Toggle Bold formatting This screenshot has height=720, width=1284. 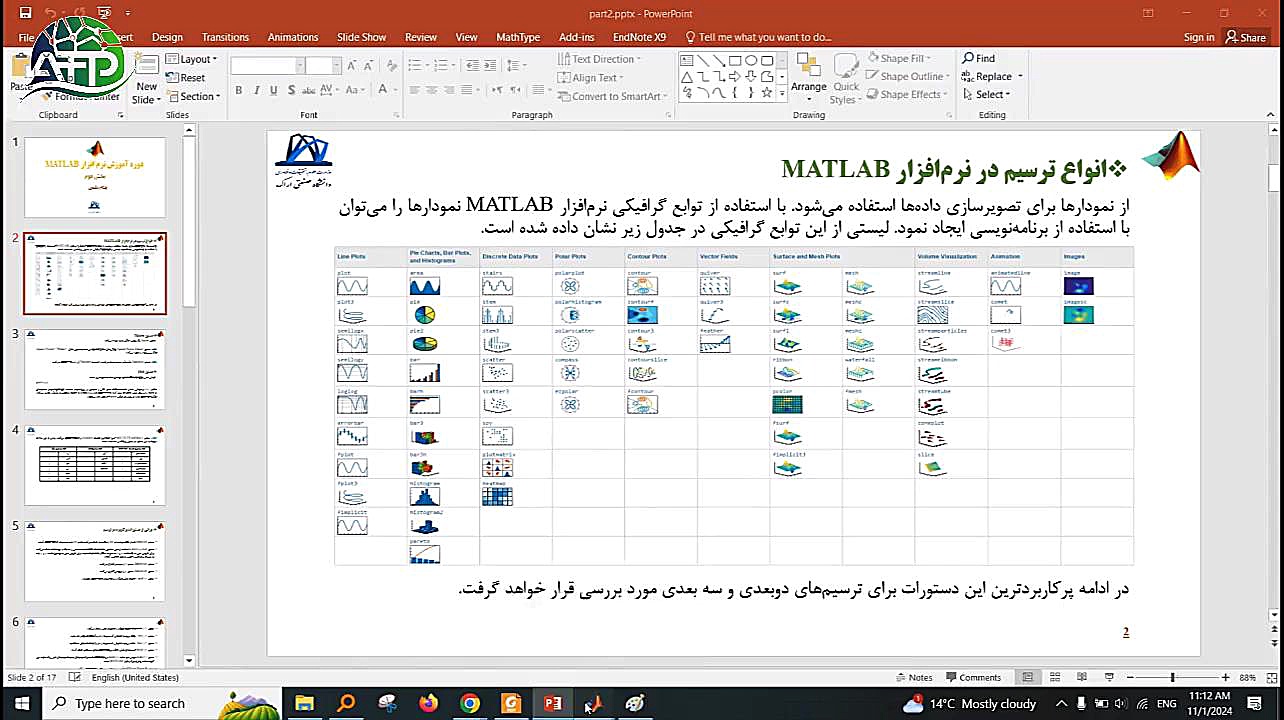point(238,90)
